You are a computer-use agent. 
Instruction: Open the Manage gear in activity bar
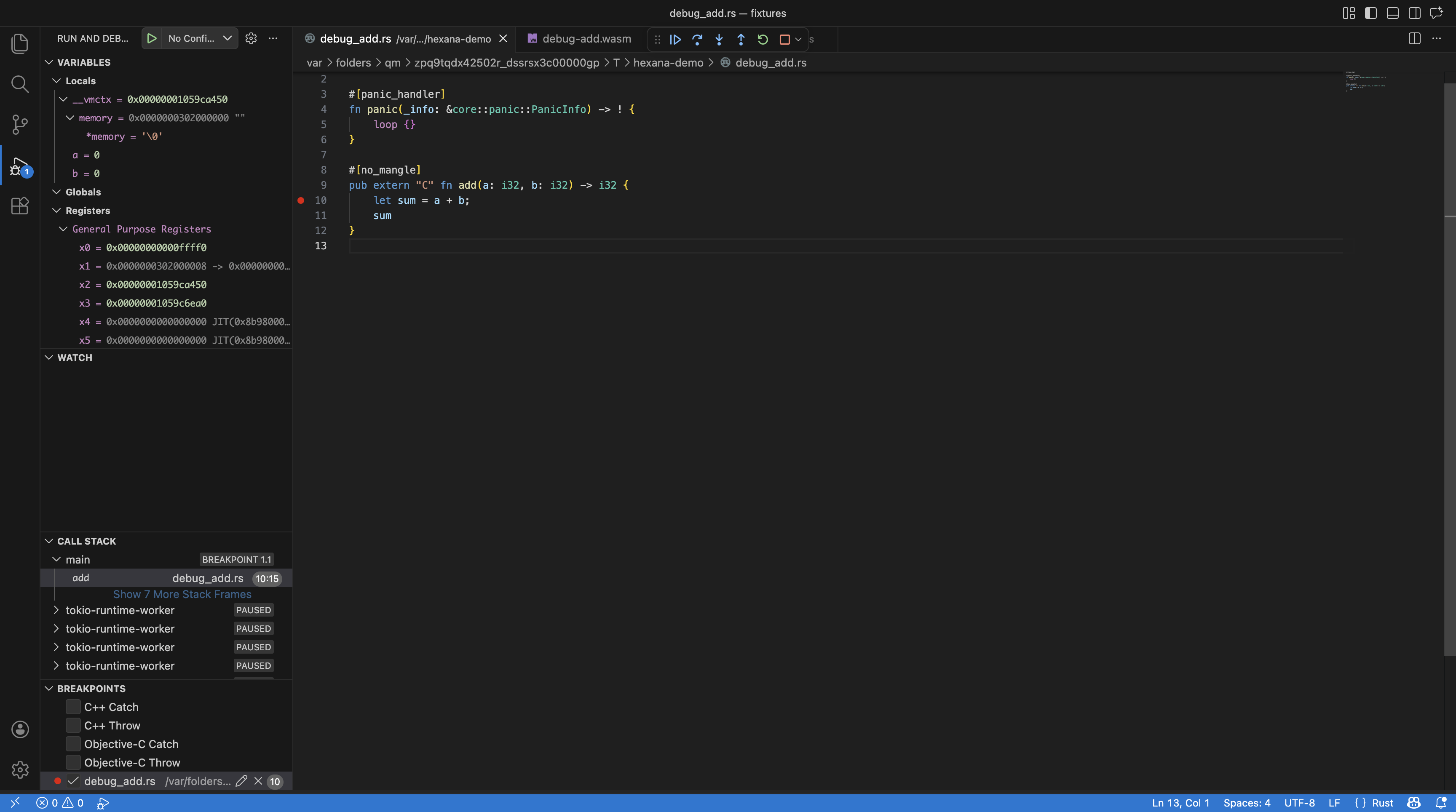pos(20,769)
